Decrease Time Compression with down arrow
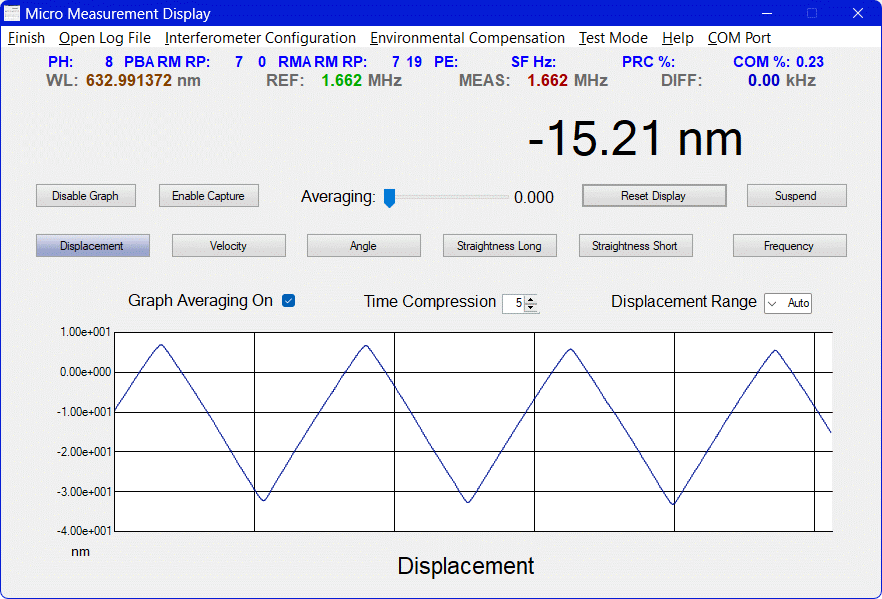The height and width of the screenshot is (599, 882). [531, 307]
